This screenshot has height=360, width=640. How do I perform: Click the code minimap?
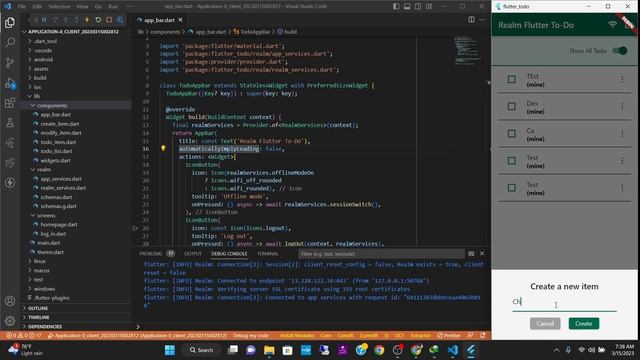467,51
